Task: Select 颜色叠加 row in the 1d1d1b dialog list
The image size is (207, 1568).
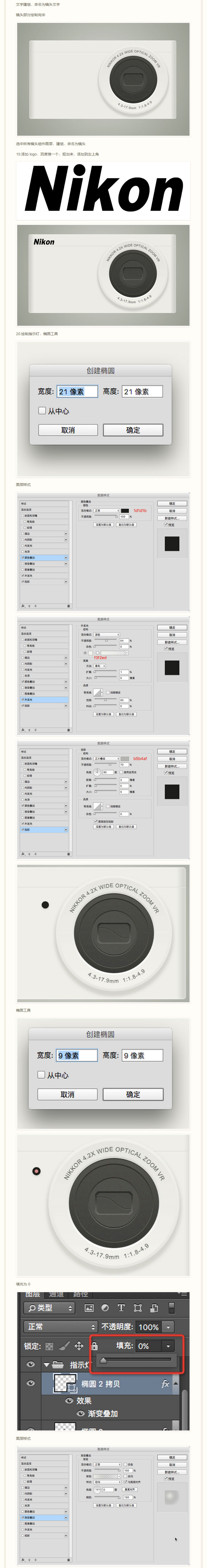Action: tap(45, 558)
